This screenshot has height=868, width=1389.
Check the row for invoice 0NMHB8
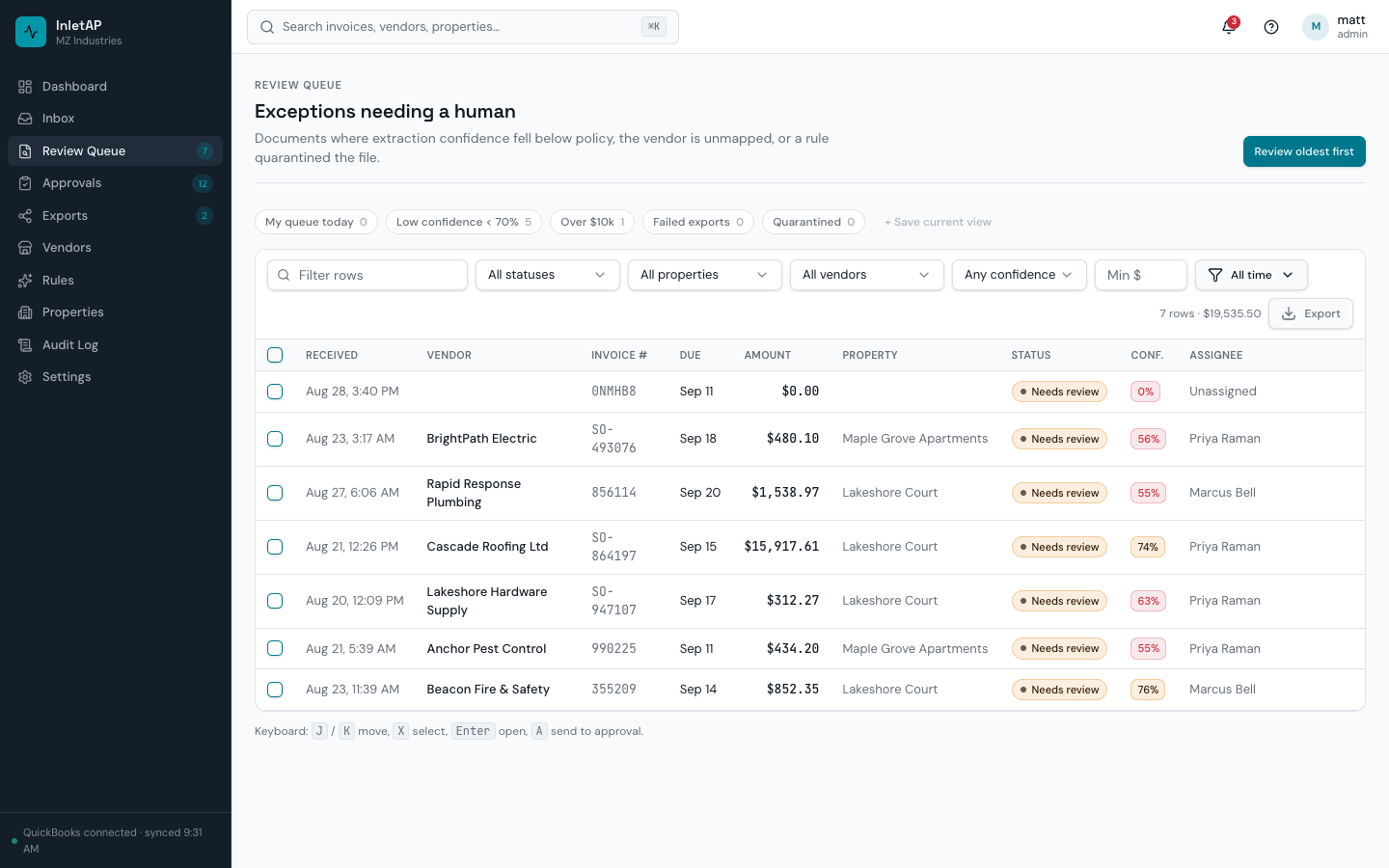pos(275,392)
